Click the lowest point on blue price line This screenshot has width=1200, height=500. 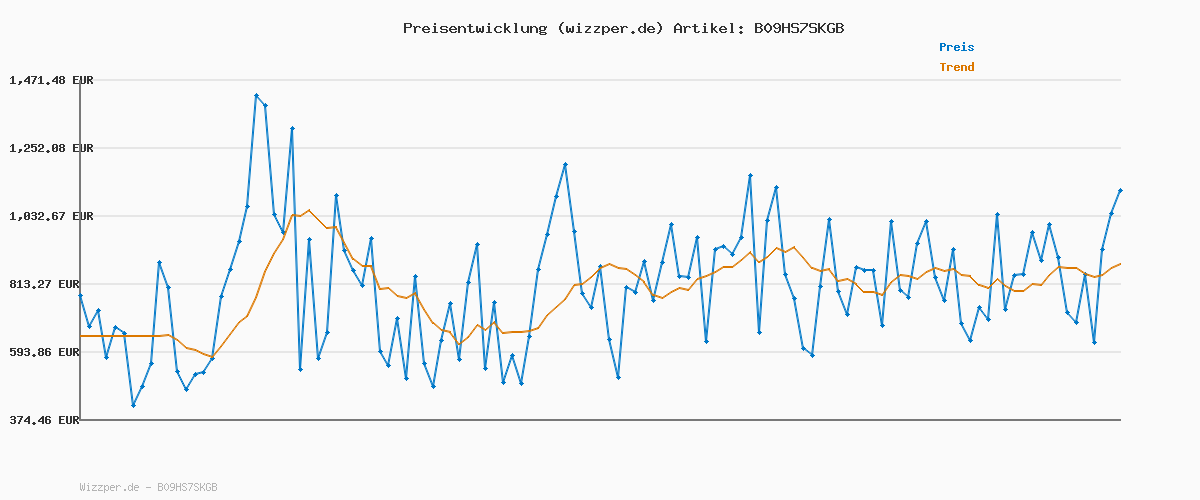(133, 405)
